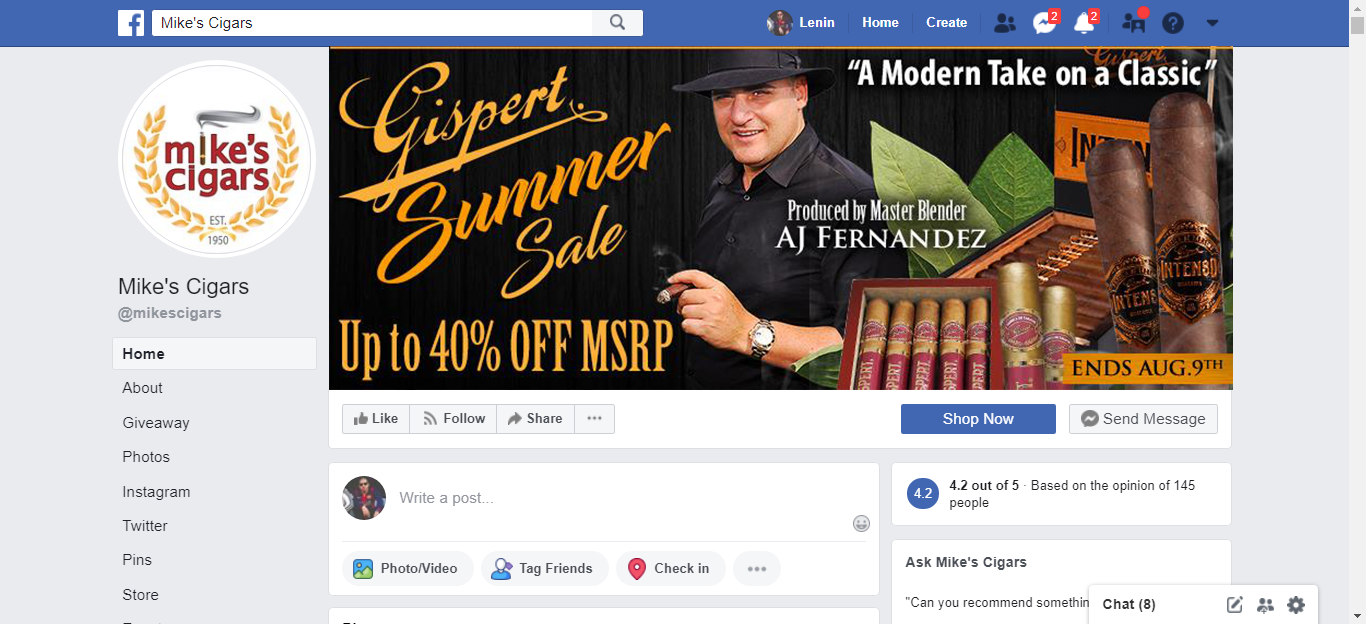Expand more options beside Share button
1366x624 pixels.
(595, 419)
